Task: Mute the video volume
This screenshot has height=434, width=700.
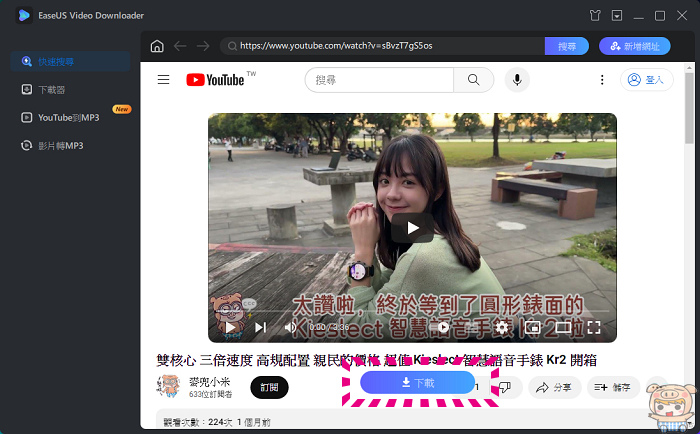Action: pos(291,327)
